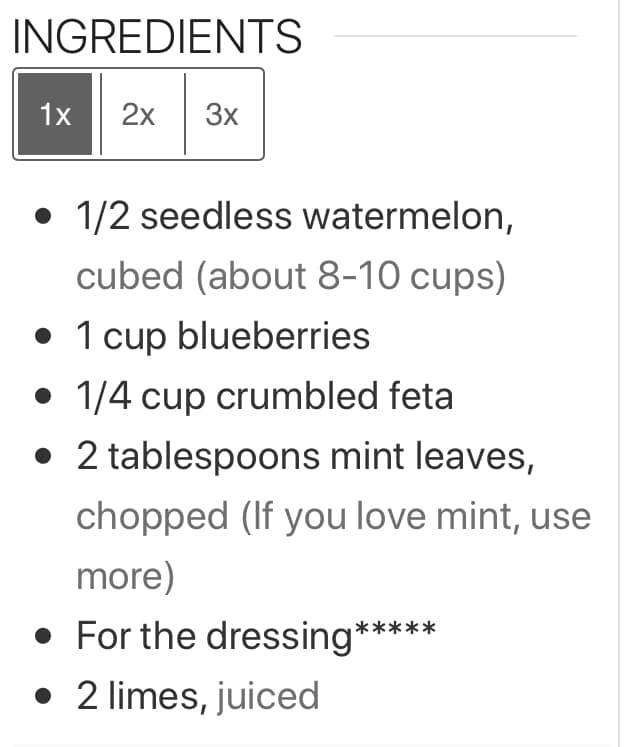Click the bullet next to blueberries

coord(42,336)
